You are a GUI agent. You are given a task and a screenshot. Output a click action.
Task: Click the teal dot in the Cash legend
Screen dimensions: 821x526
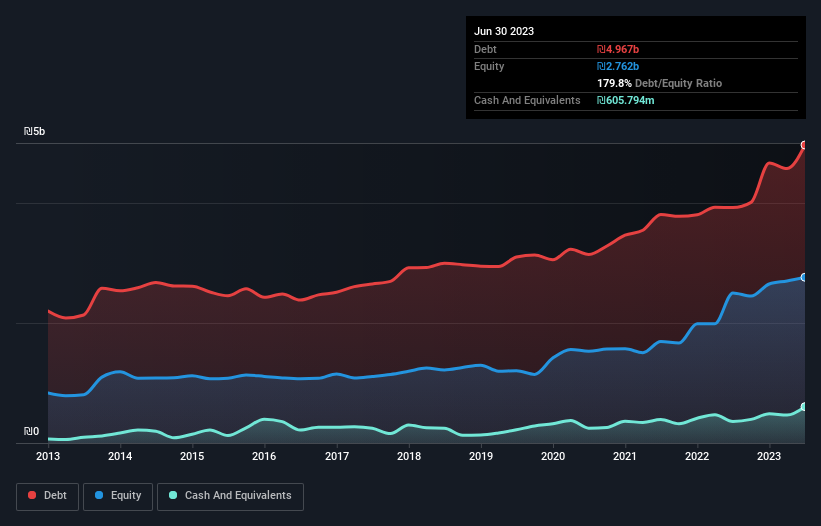click(173, 496)
